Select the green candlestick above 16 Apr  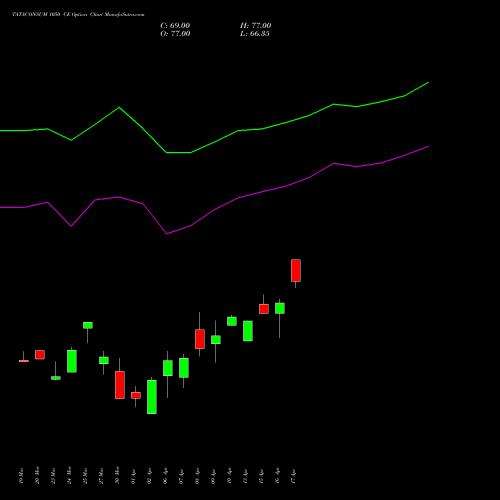(280, 308)
